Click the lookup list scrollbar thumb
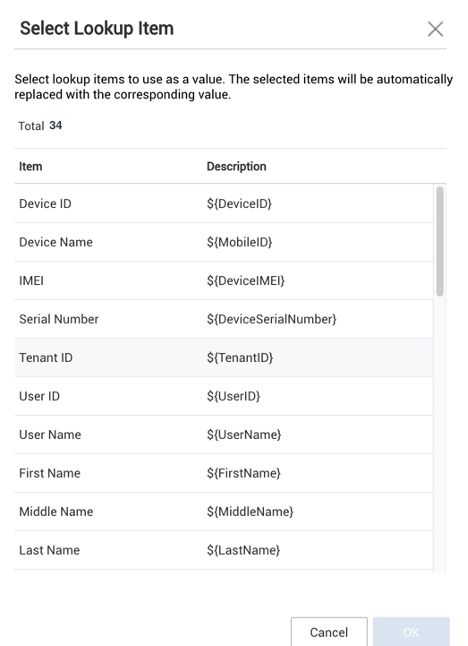The width and height of the screenshot is (468, 646). 440,241
